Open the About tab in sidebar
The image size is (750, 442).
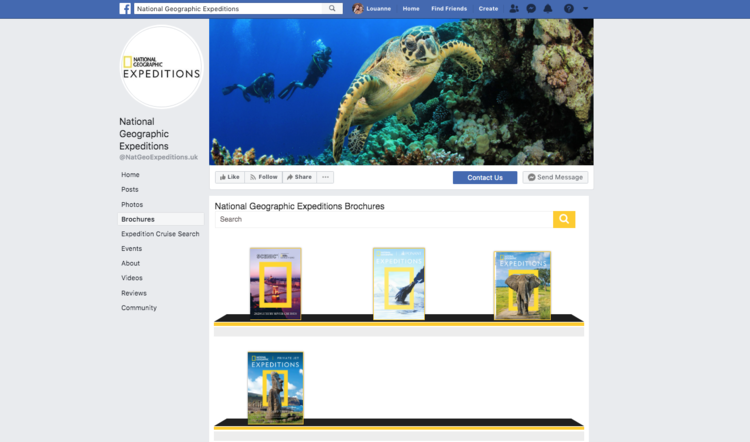(131, 263)
